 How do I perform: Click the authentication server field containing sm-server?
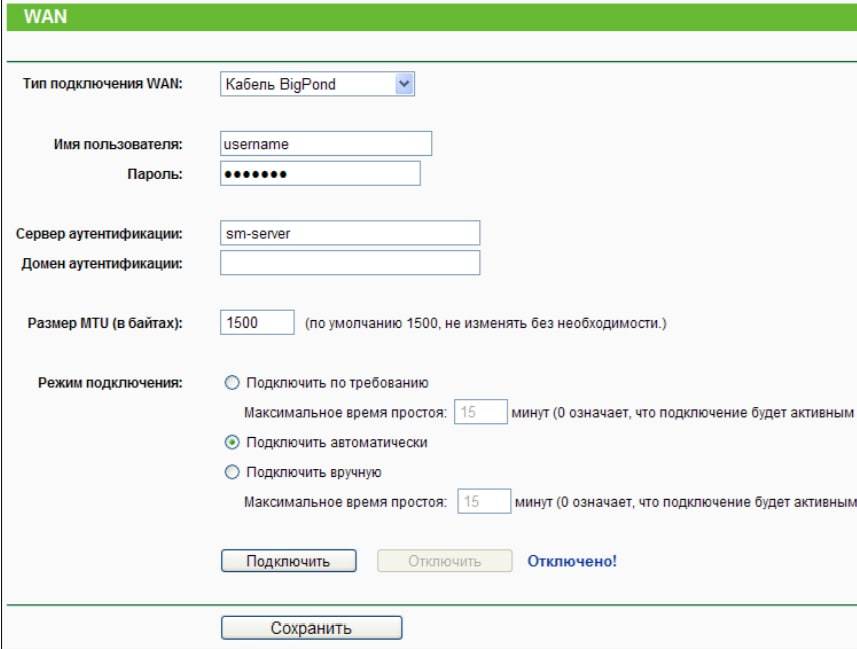pos(350,233)
